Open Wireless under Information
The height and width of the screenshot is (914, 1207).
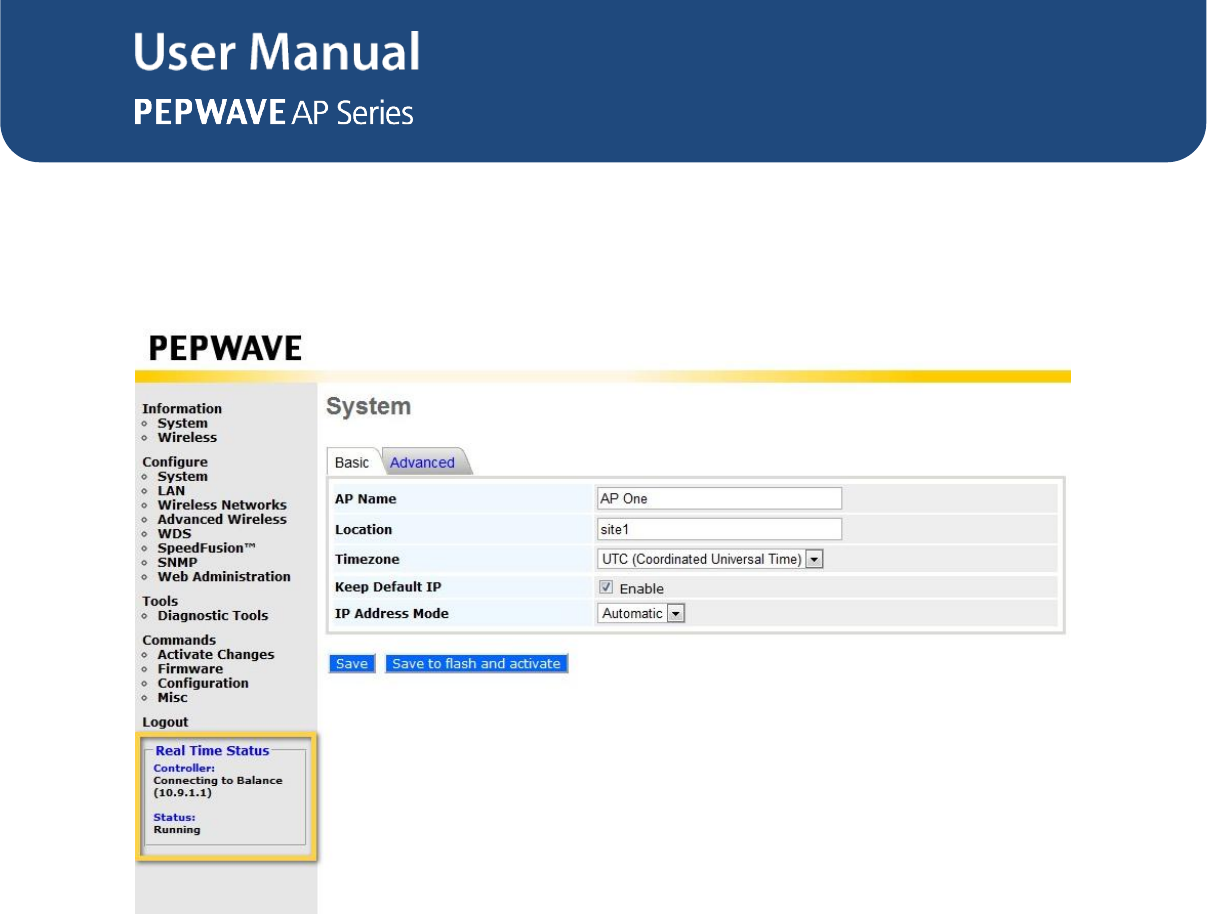187,437
